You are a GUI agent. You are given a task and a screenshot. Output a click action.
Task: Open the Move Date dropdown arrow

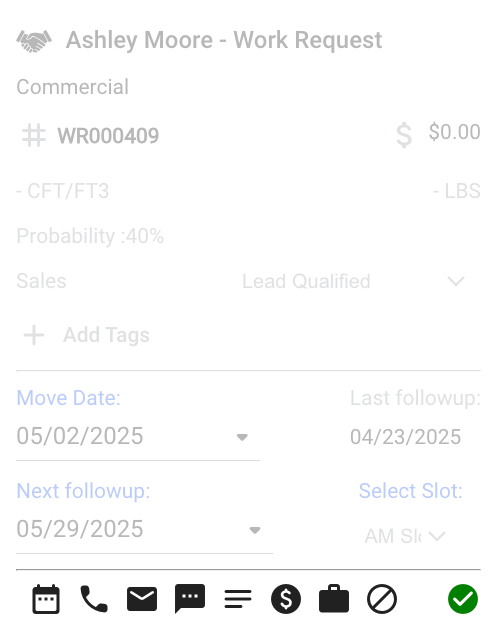[242, 437]
